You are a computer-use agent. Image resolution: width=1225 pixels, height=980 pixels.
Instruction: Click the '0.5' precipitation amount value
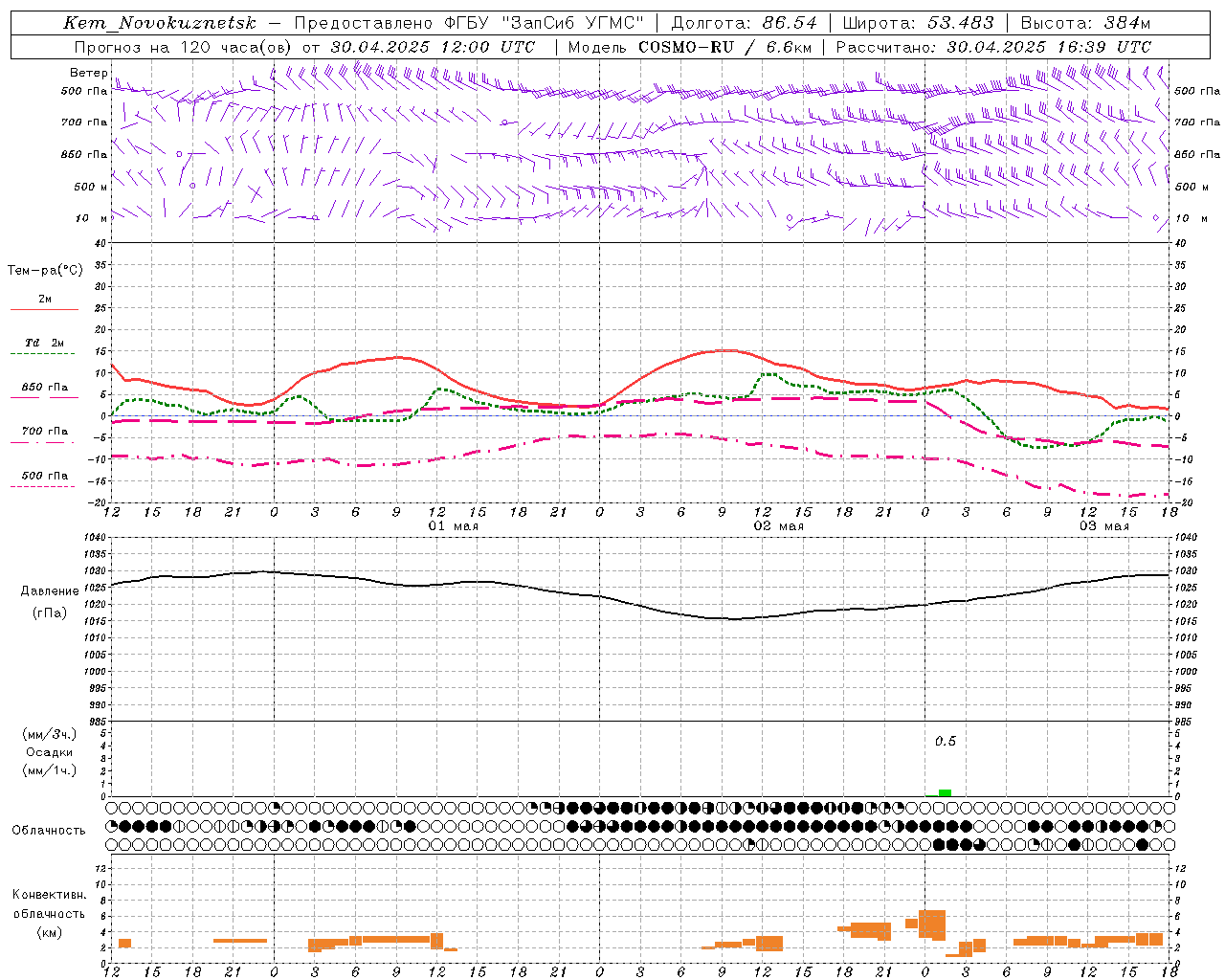pyautogui.click(x=946, y=742)
